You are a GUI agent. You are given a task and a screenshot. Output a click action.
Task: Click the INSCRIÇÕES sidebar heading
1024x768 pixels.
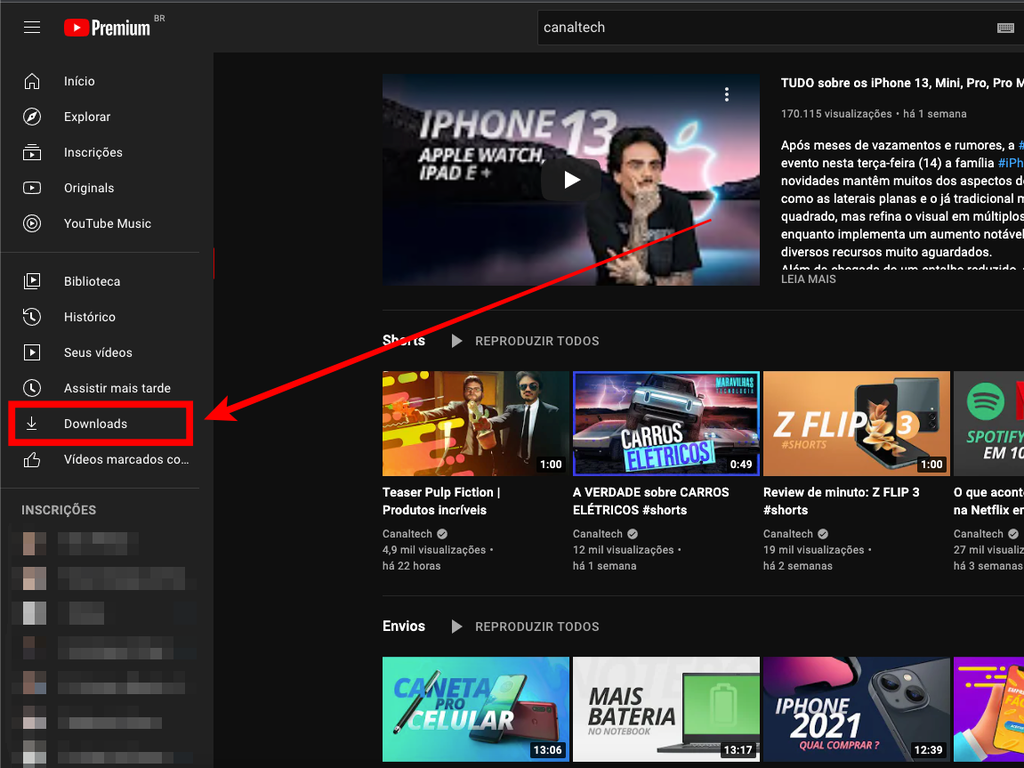click(x=59, y=510)
